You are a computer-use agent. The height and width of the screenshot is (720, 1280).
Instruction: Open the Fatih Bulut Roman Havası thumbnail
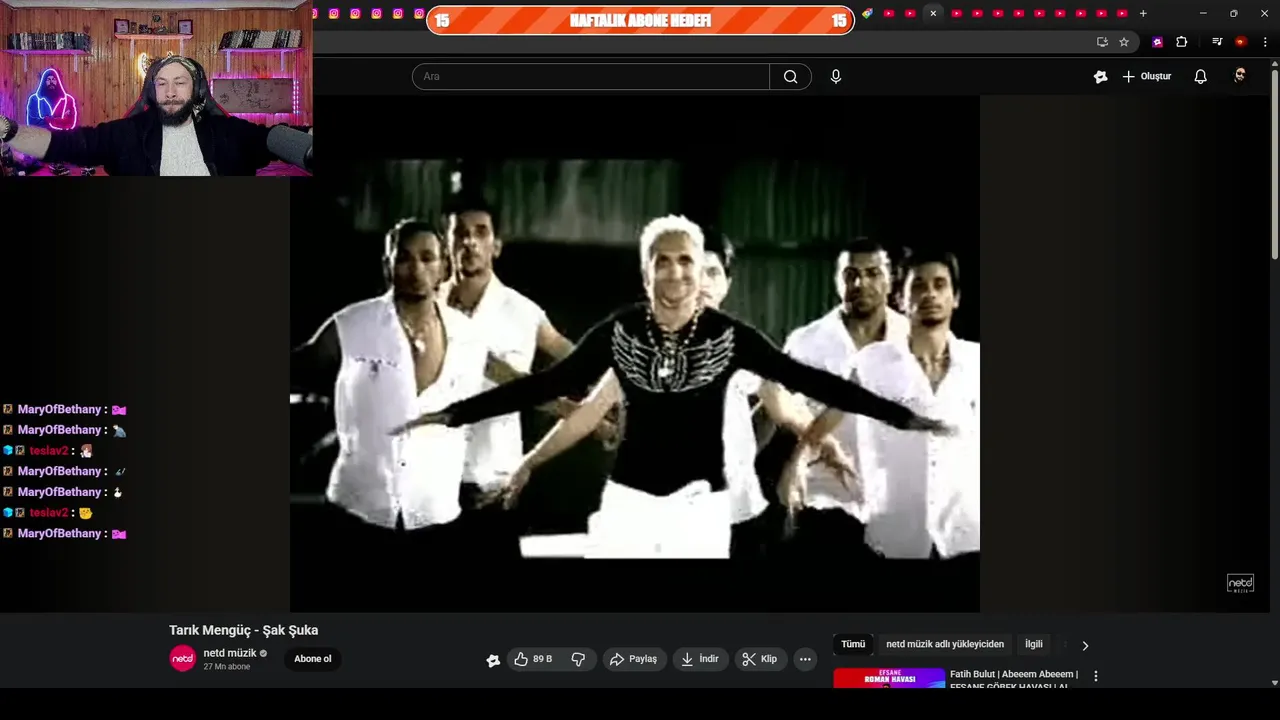(x=889, y=678)
